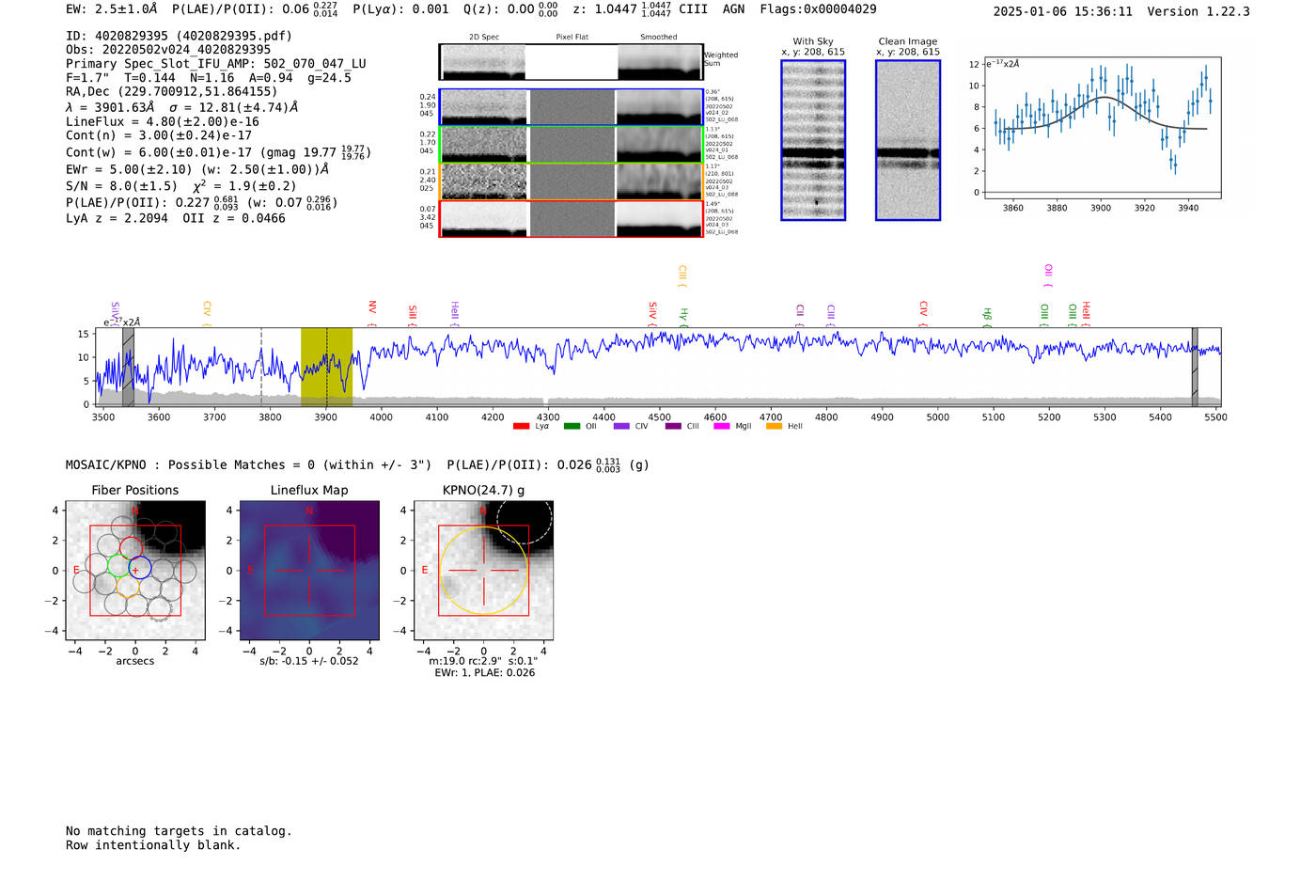The height and width of the screenshot is (896, 1316).
Task: Click the dark purple CIII legend swatch
Action: pos(673,427)
